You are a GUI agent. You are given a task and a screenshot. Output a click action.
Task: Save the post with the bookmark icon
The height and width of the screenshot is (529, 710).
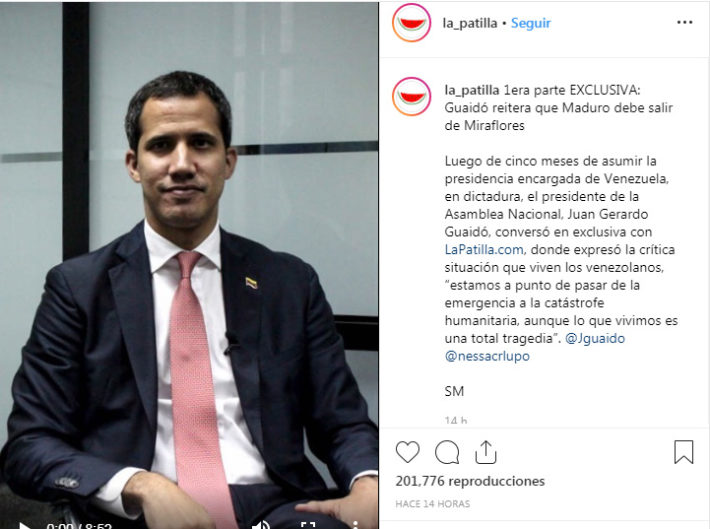tap(684, 452)
